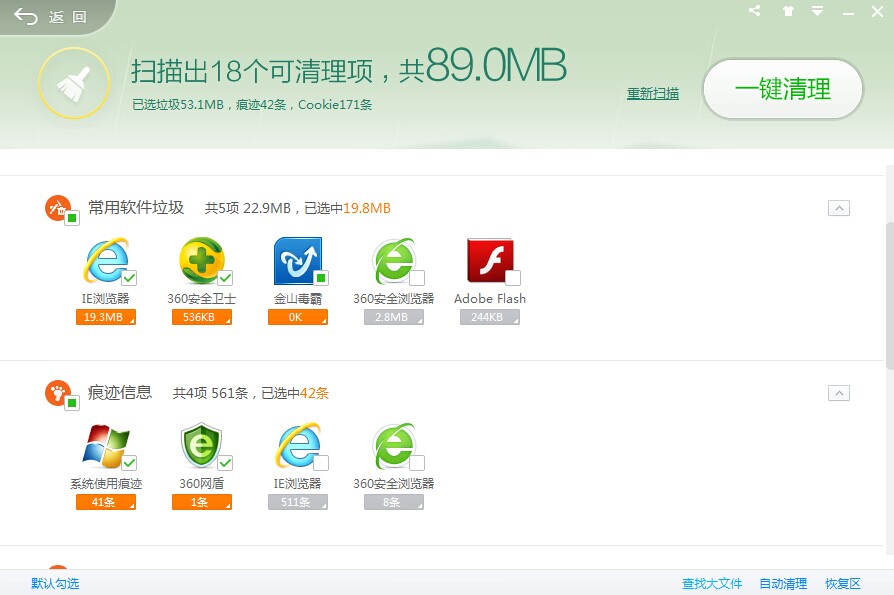
Task: Click the vertical scrollbar thumb
Action: pyautogui.click(x=889, y=295)
